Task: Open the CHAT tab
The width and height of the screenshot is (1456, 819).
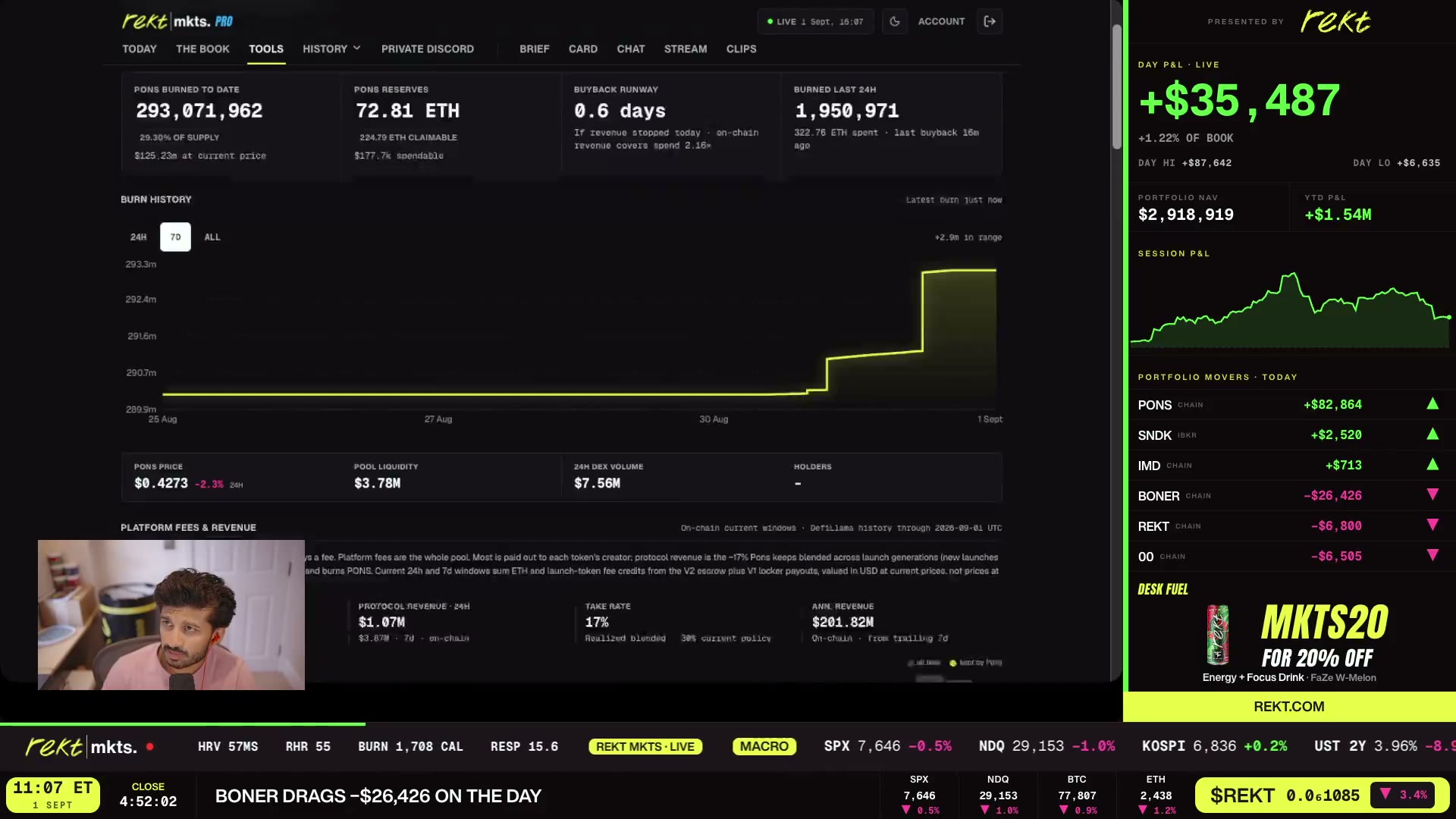Action: click(631, 49)
